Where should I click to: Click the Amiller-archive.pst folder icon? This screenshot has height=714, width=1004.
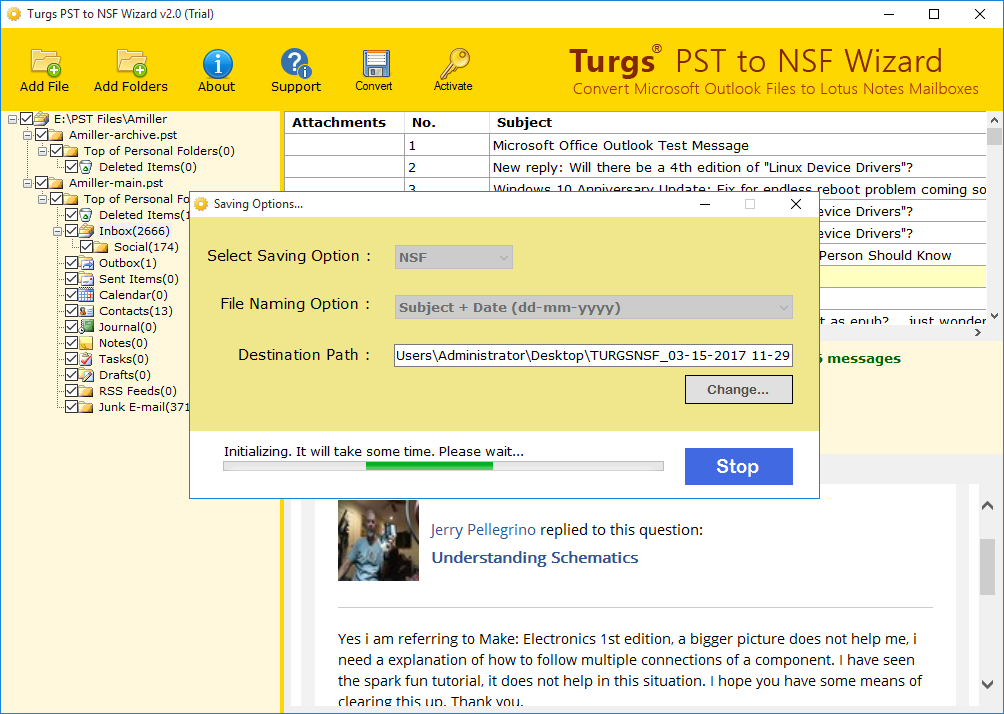point(56,135)
